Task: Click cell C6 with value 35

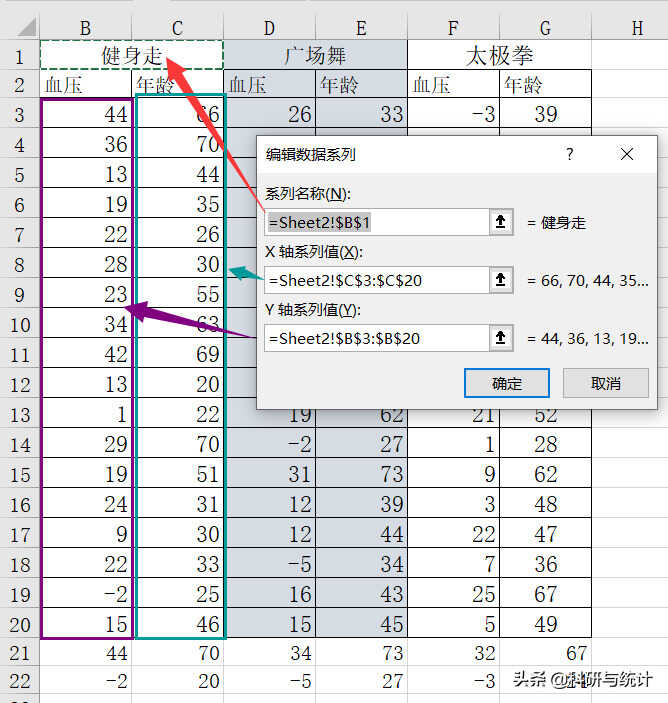Action: pos(179,204)
